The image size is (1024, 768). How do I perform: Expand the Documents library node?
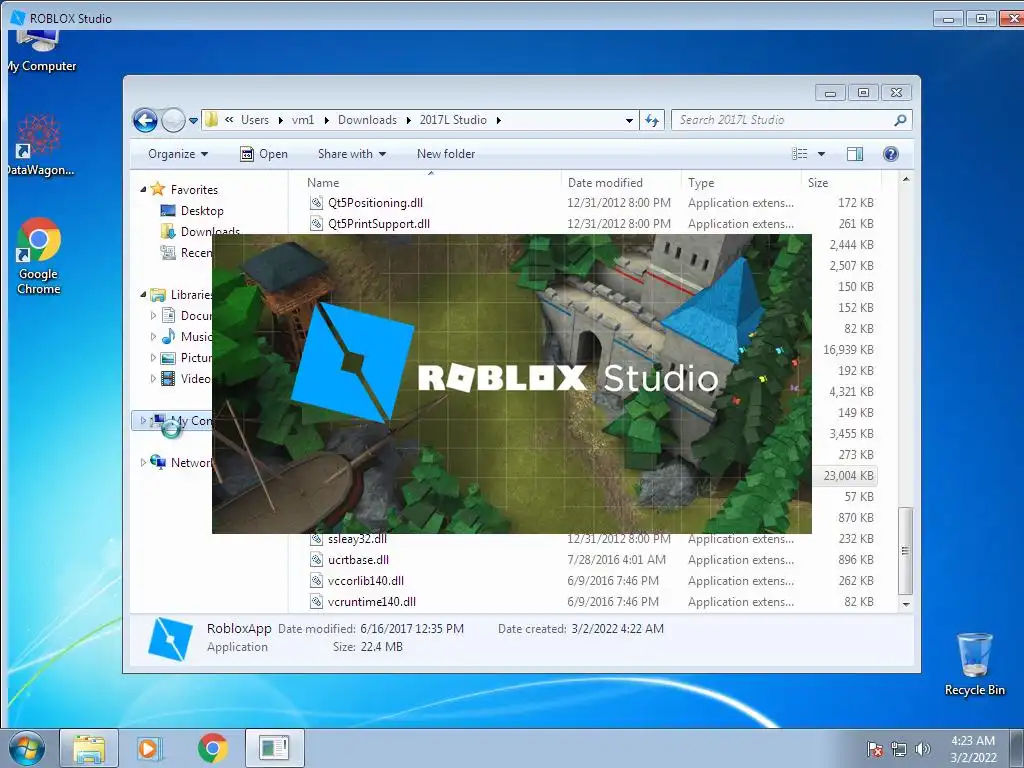(153, 316)
